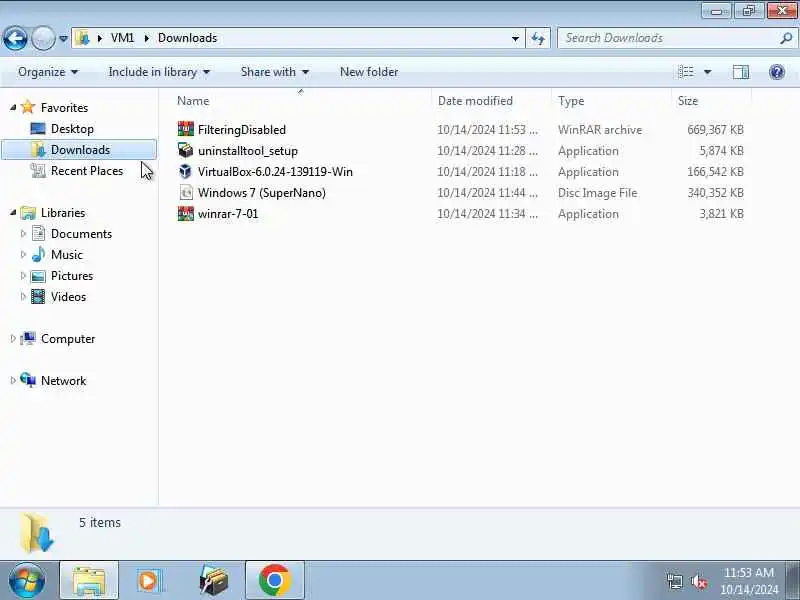Click the muted volume tray icon
The height and width of the screenshot is (600, 800).
click(698, 581)
